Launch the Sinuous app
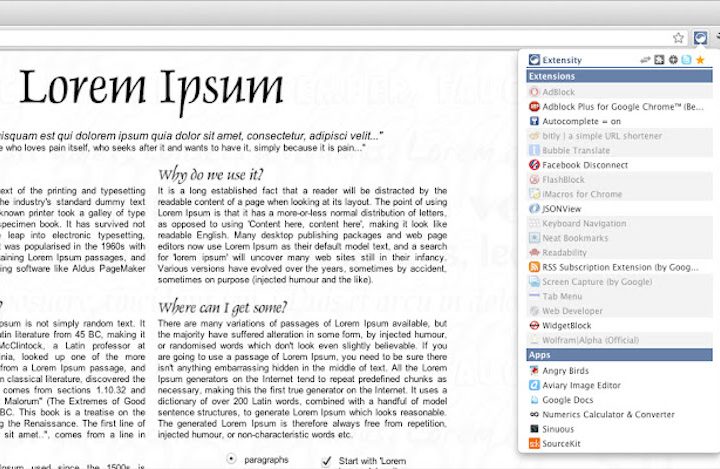 tap(619, 429)
